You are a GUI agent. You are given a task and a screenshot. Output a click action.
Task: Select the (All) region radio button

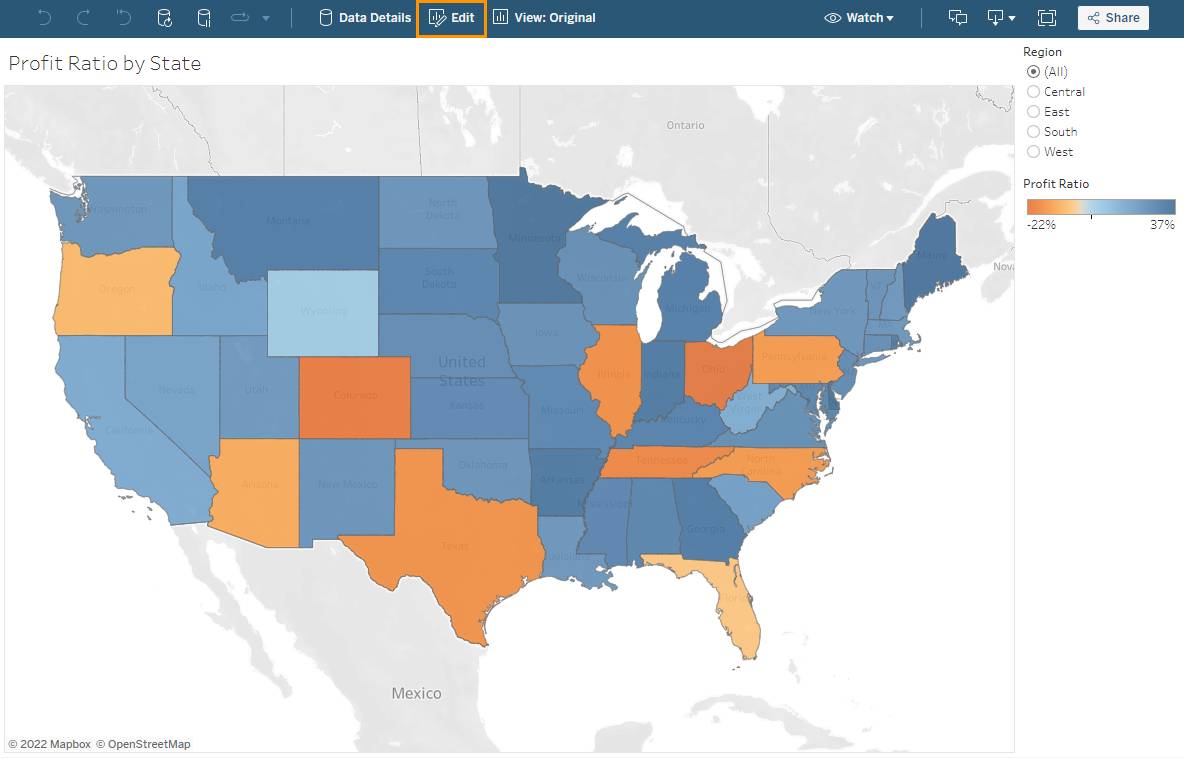[x=1034, y=72]
